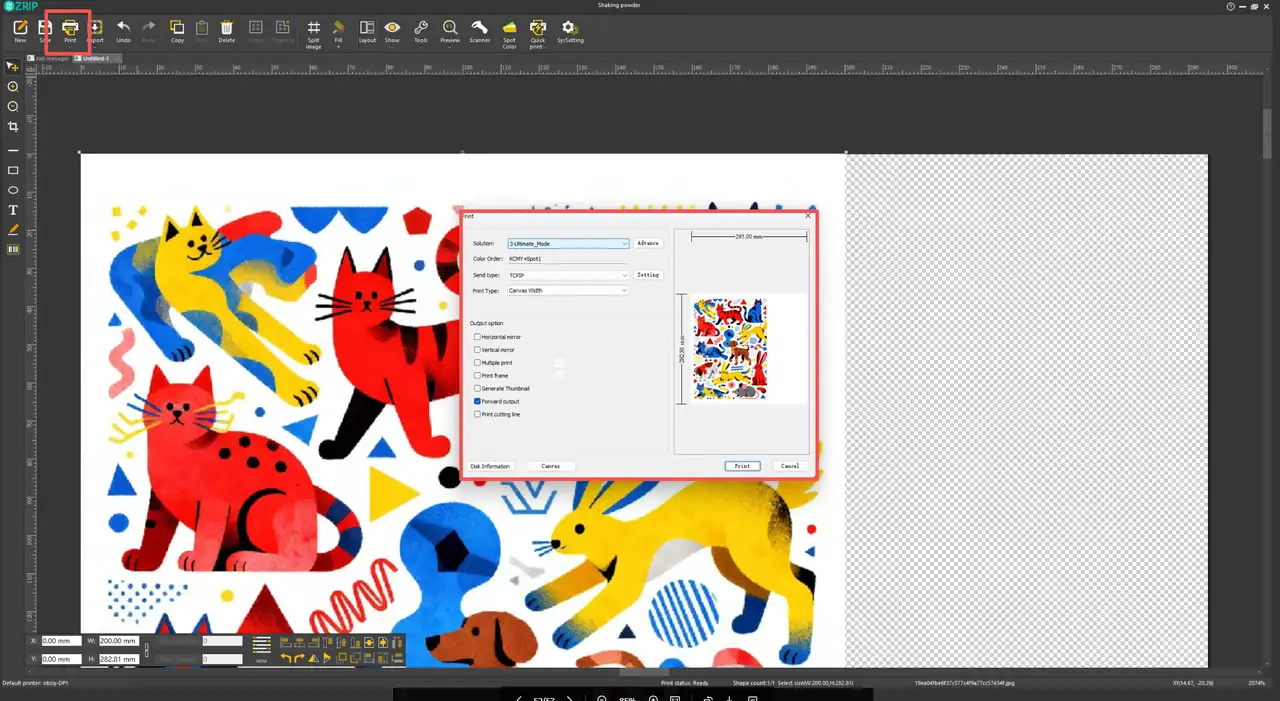Click the Delete trash can icon

point(227,31)
